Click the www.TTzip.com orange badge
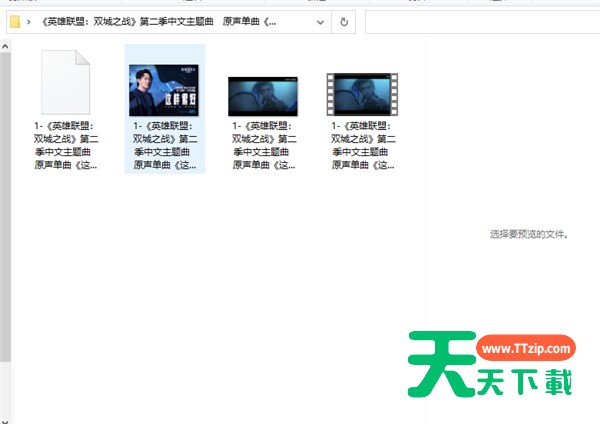 coord(525,350)
